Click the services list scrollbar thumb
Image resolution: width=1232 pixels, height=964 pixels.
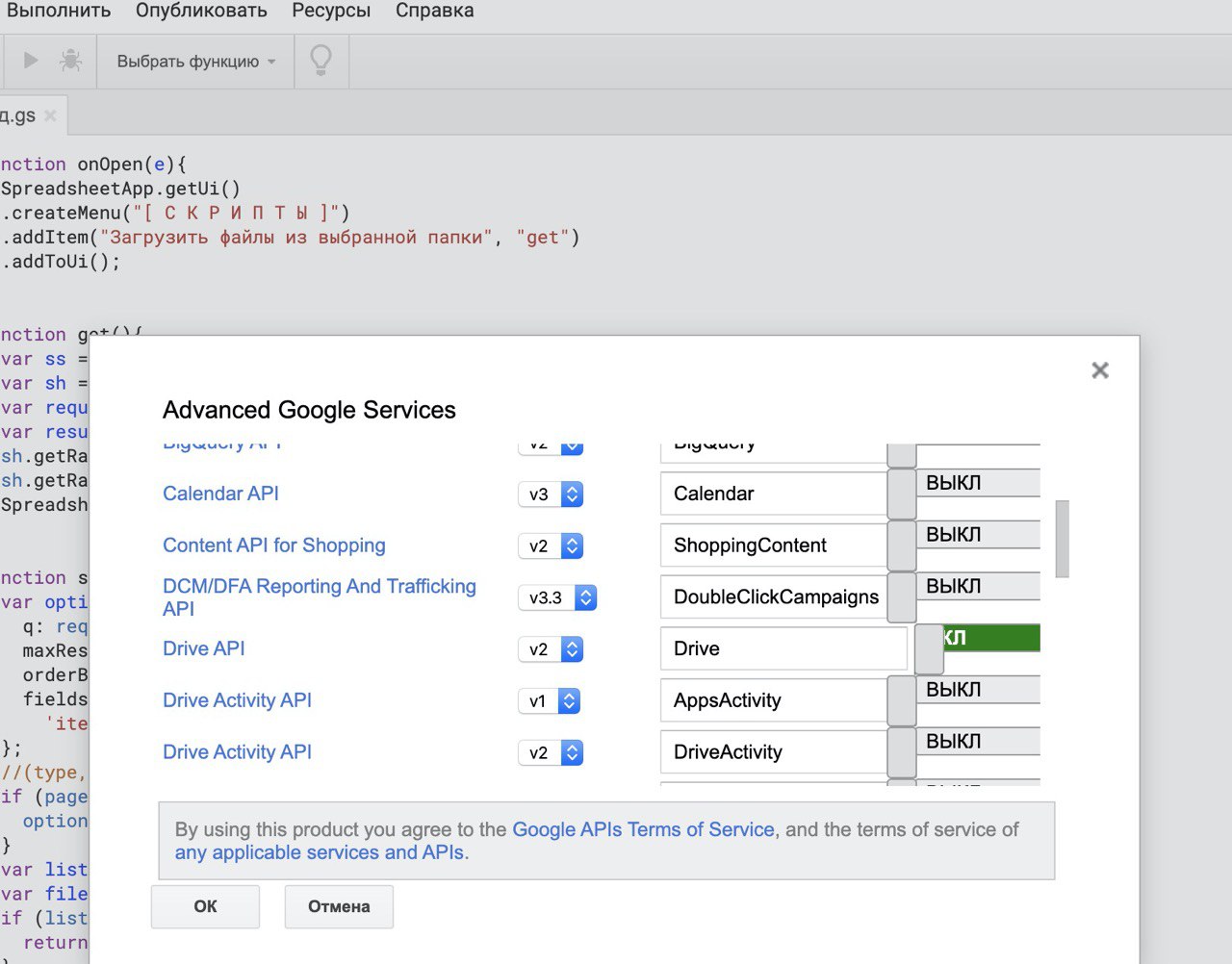click(1062, 539)
